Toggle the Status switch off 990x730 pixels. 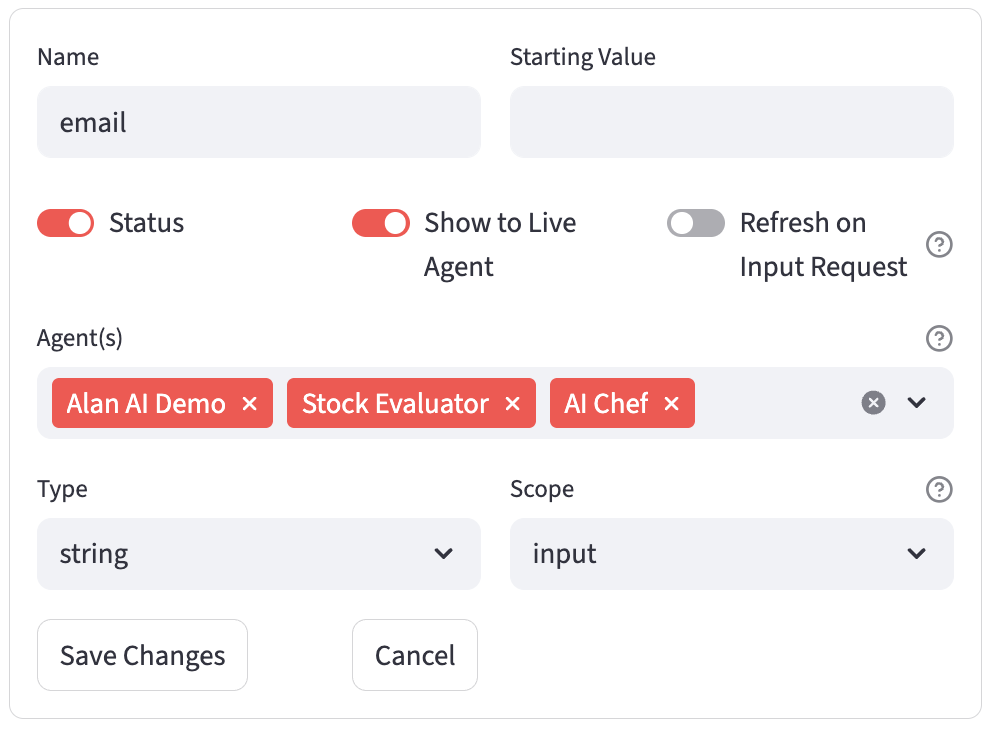pyautogui.click(x=66, y=223)
